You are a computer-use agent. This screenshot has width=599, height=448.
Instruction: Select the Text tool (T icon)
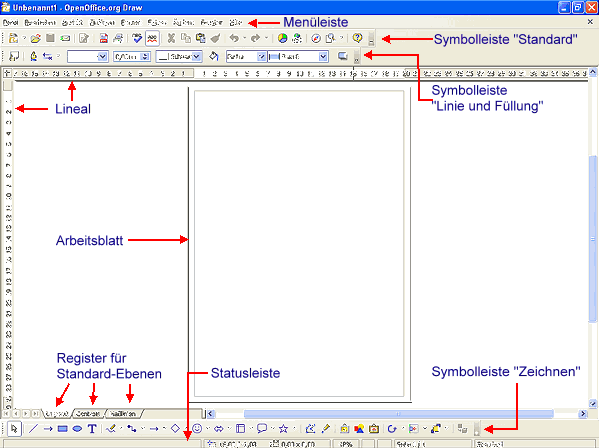click(x=92, y=429)
